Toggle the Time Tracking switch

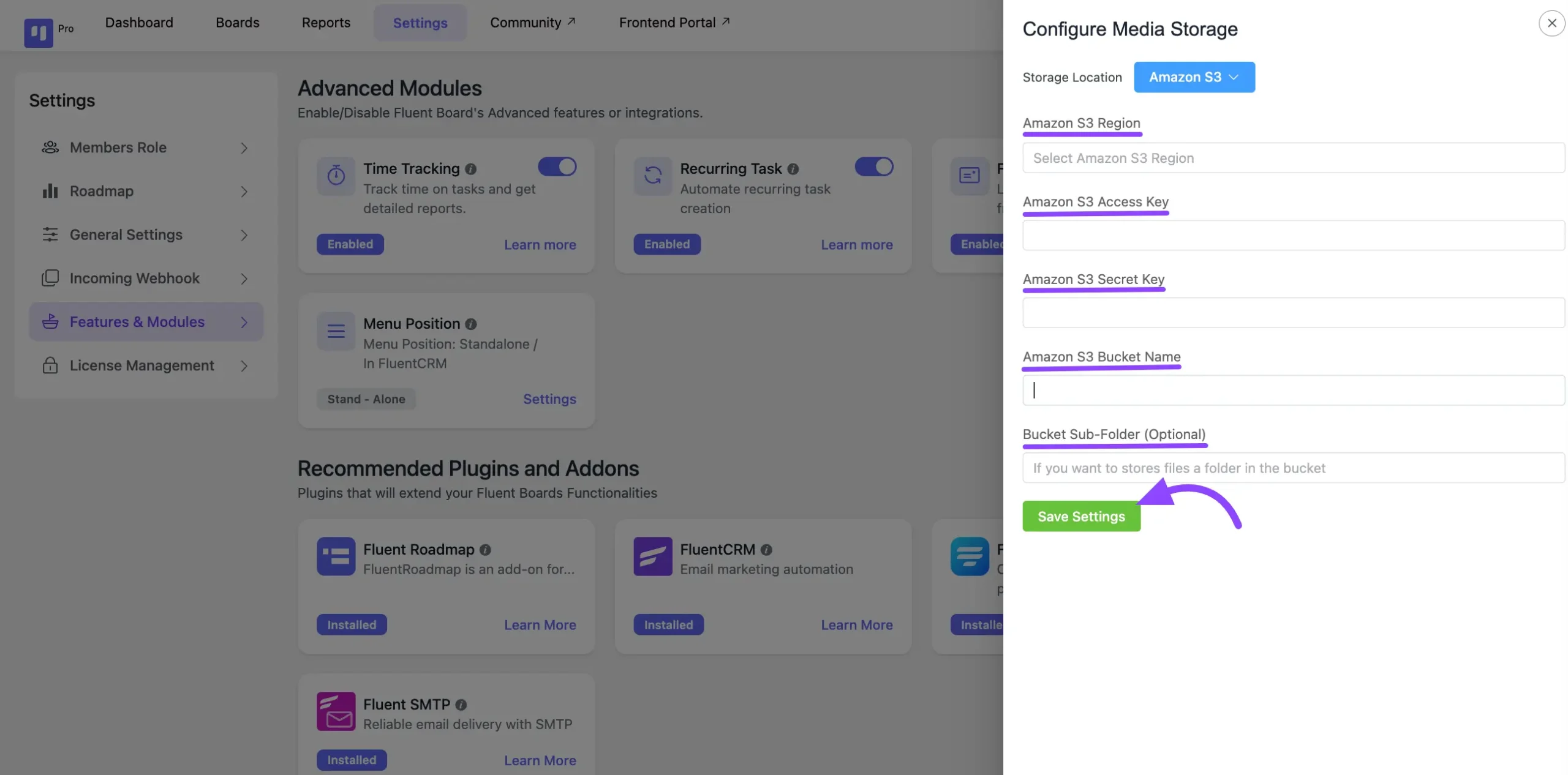tap(557, 167)
